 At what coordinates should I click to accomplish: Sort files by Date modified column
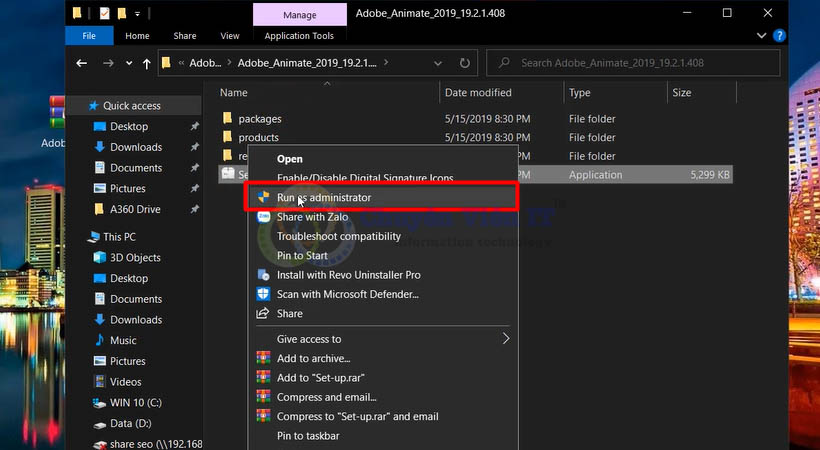click(x=478, y=93)
